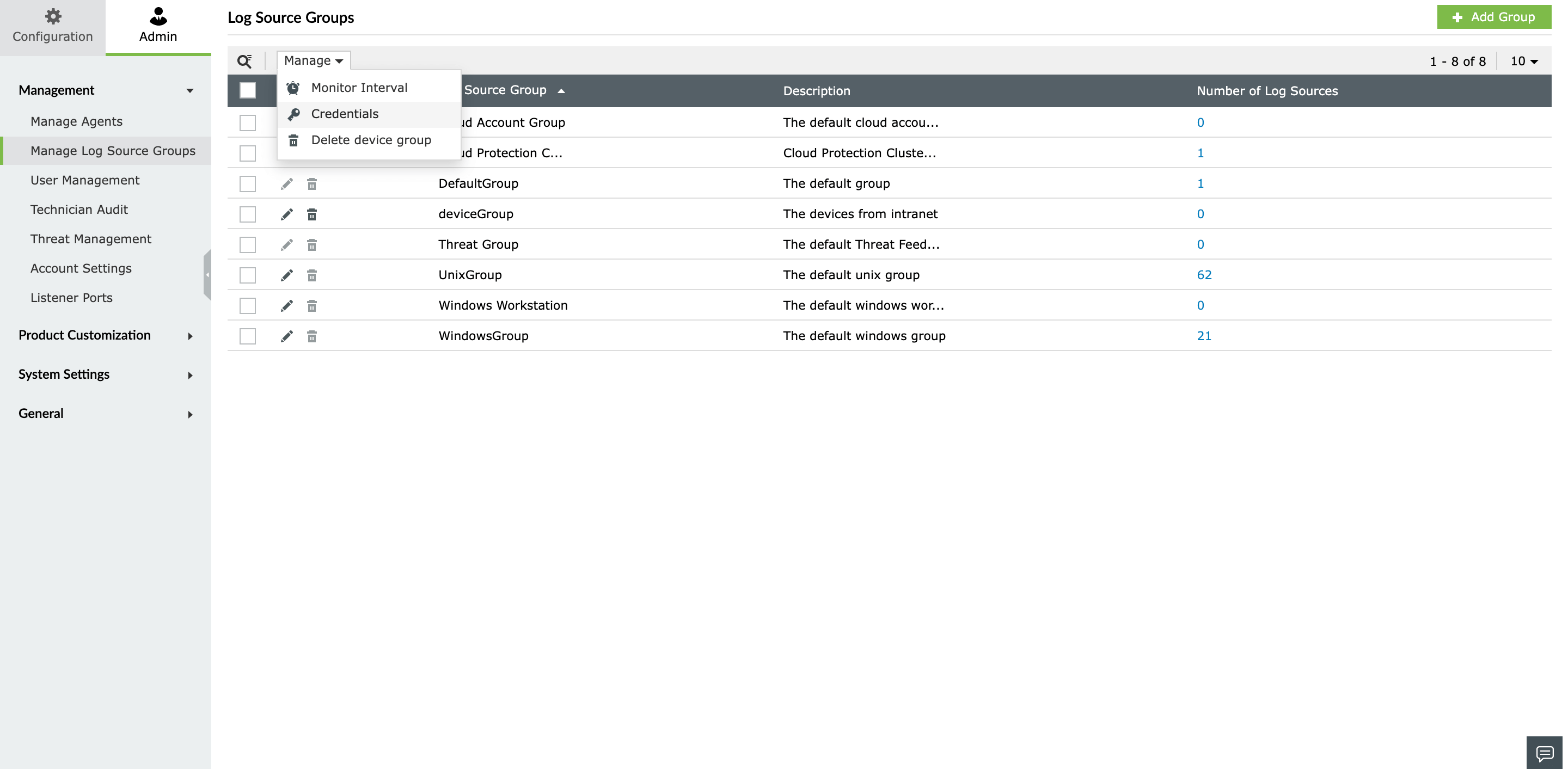Go to User Management page
1568x769 pixels.
[85, 180]
